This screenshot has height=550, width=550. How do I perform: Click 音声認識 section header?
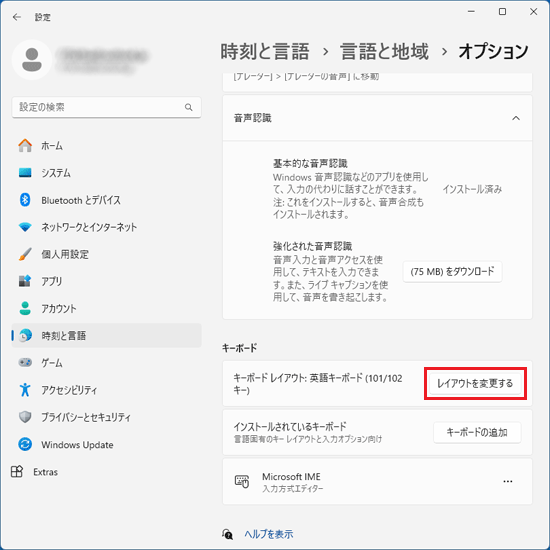pos(377,118)
